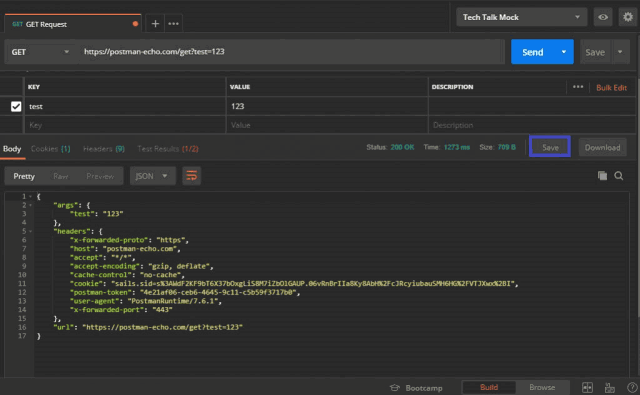Click the 123 value cell
The width and height of the screenshot is (640, 395).
327,106
